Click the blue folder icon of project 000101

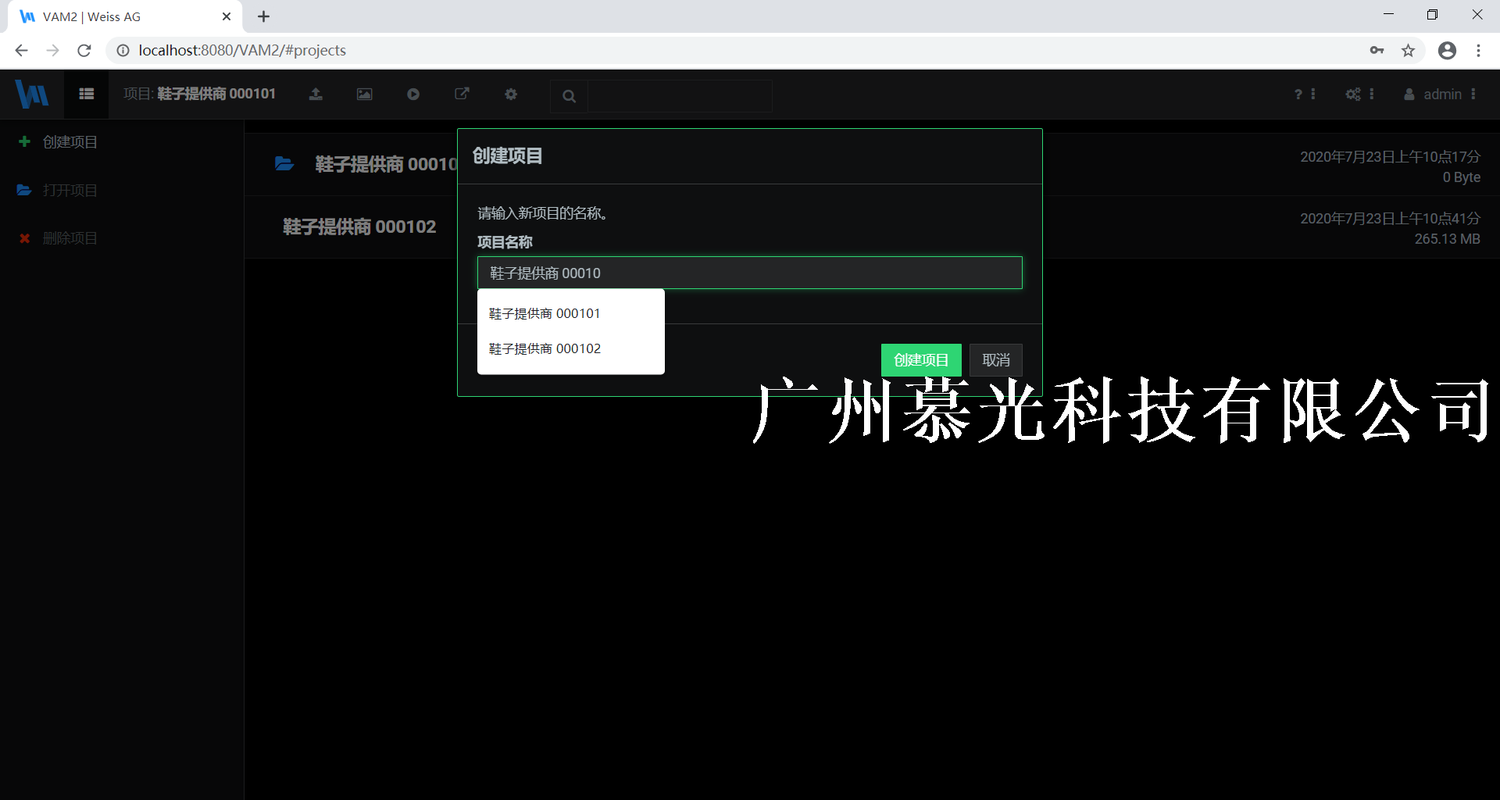click(x=284, y=164)
